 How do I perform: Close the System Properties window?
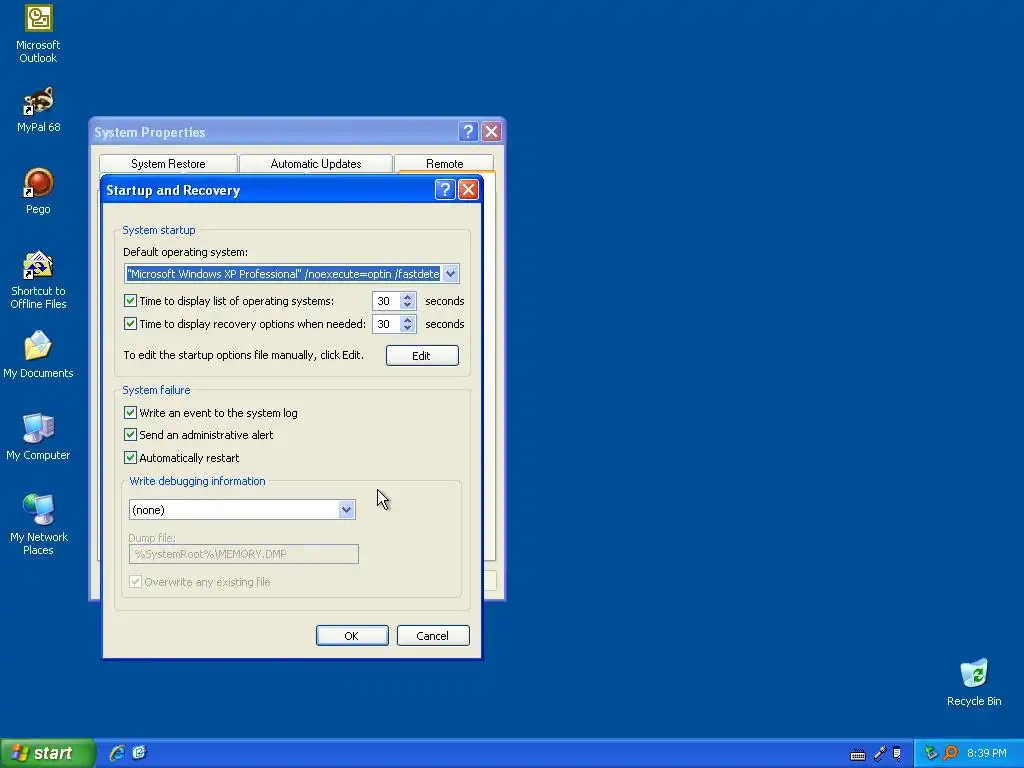491,132
